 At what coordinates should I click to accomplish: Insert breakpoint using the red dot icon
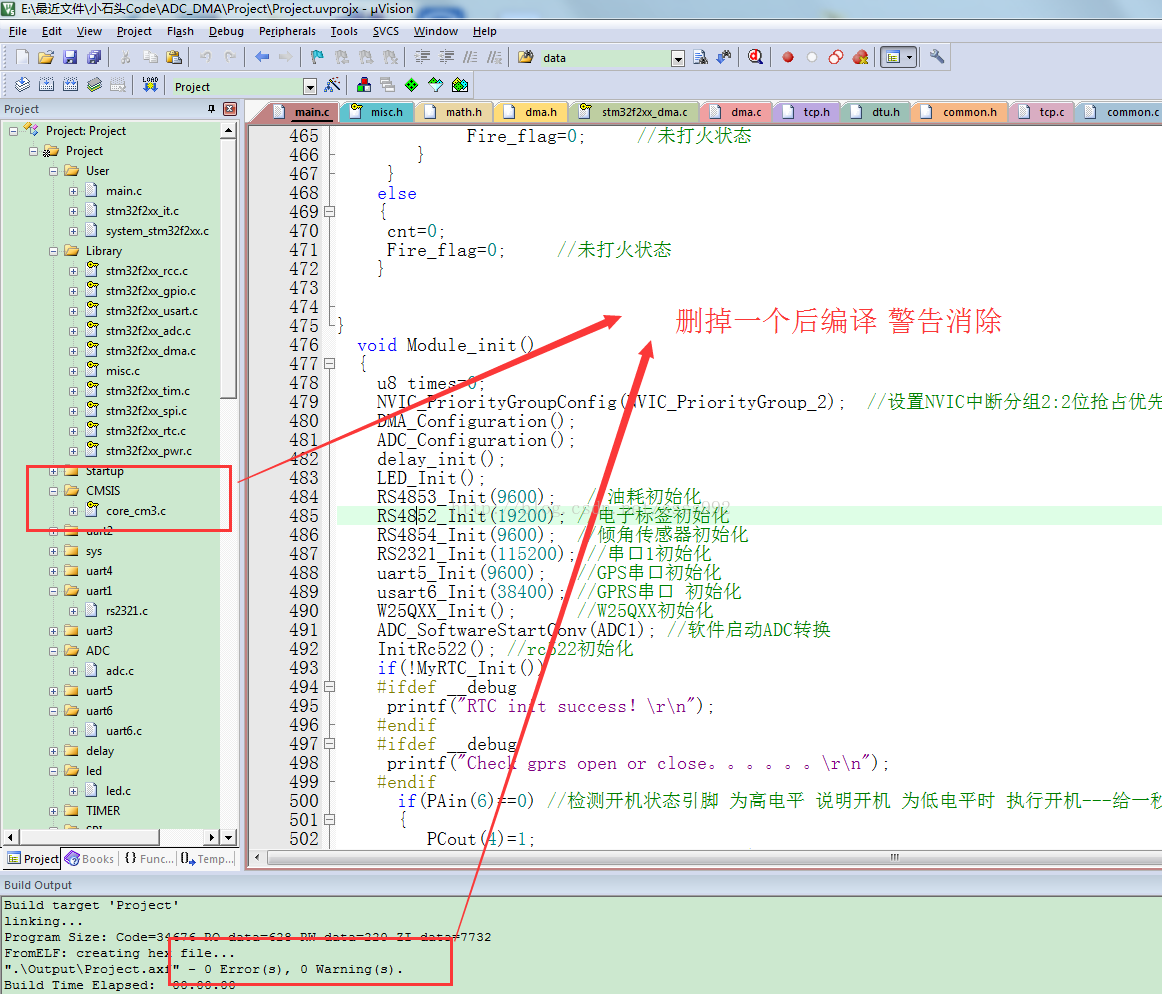point(788,58)
